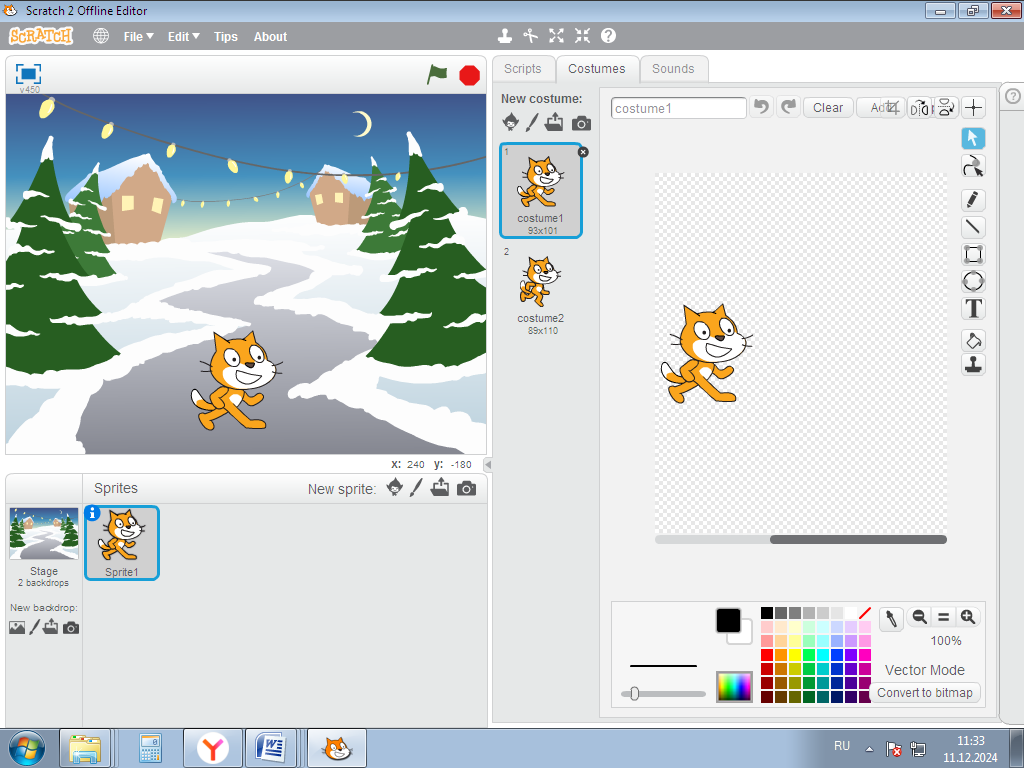Image resolution: width=1024 pixels, height=768 pixels.
Task: Paint a new sprite
Action: pyautogui.click(x=416, y=487)
